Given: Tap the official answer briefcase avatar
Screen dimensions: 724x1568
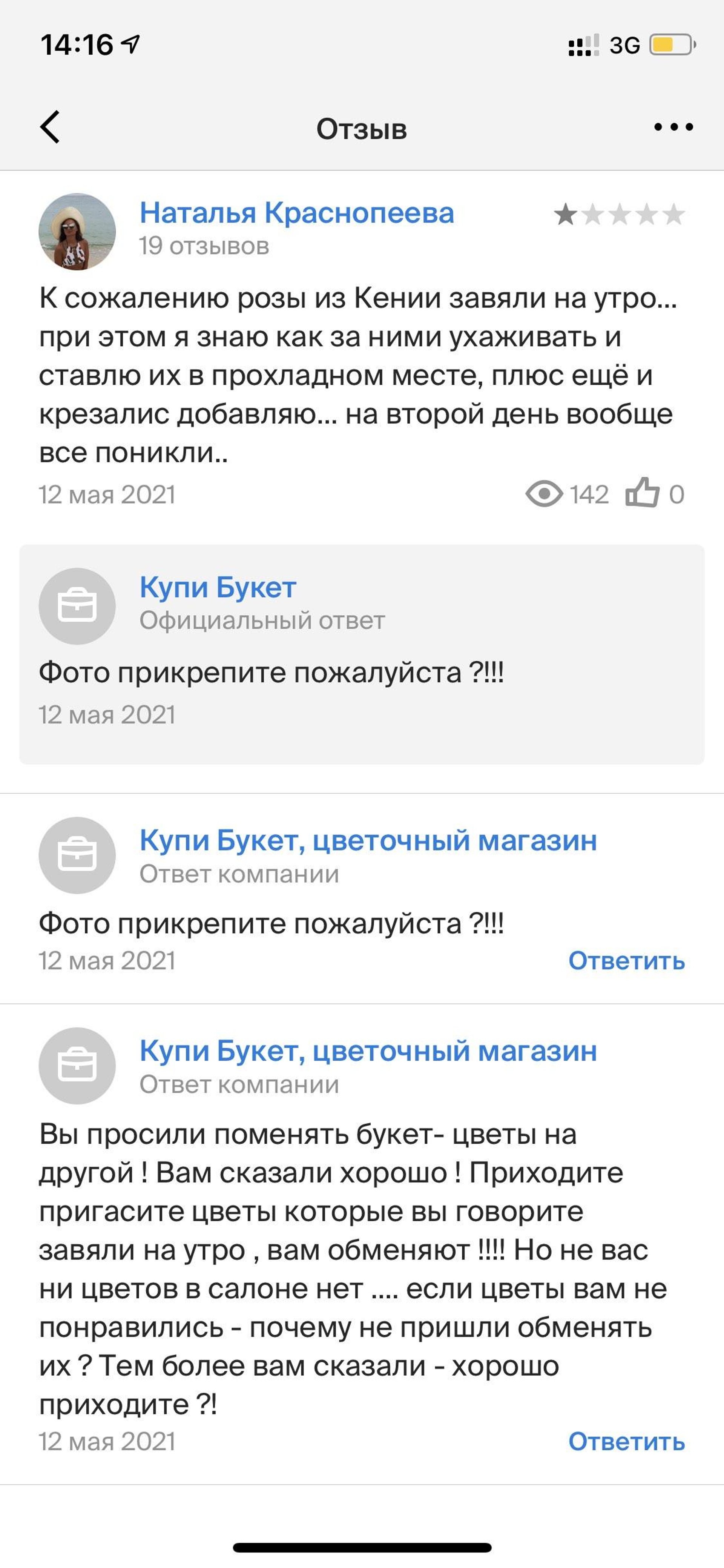Looking at the screenshot, I should tap(77, 606).
